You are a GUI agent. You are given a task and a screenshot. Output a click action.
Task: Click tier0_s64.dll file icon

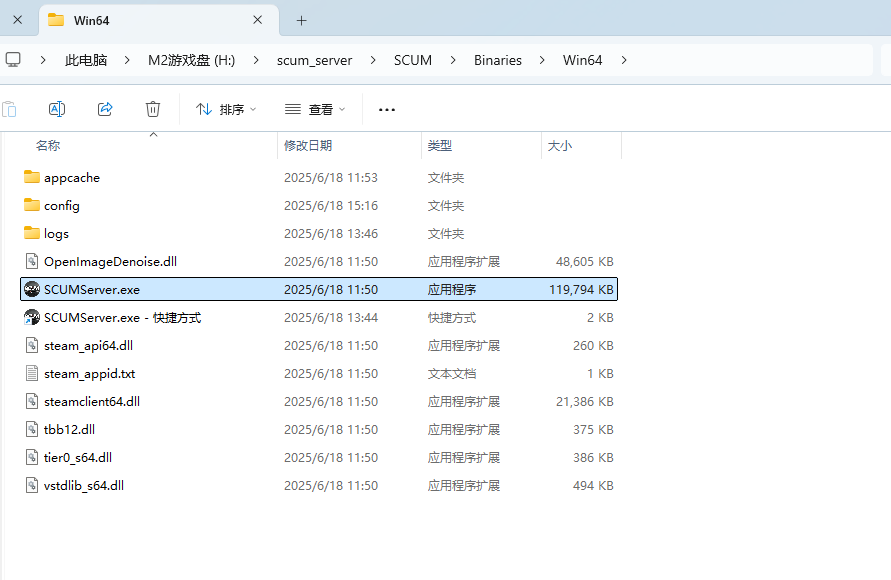tap(32, 457)
